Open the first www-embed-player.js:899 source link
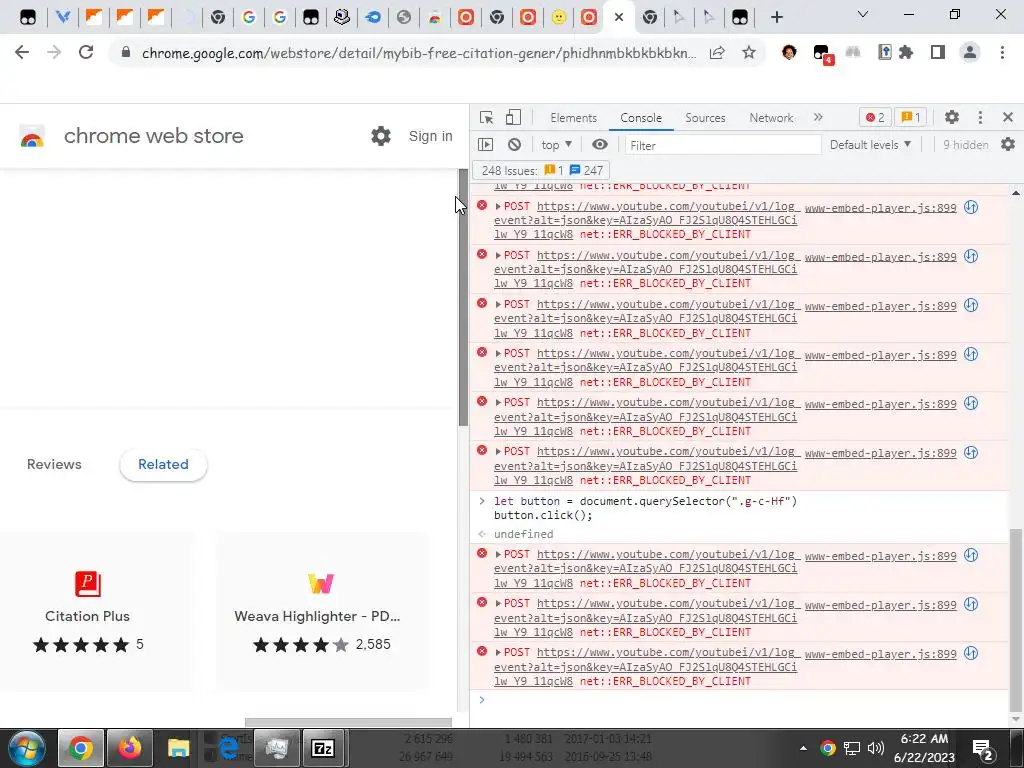Image resolution: width=1024 pixels, height=768 pixels. [880, 208]
